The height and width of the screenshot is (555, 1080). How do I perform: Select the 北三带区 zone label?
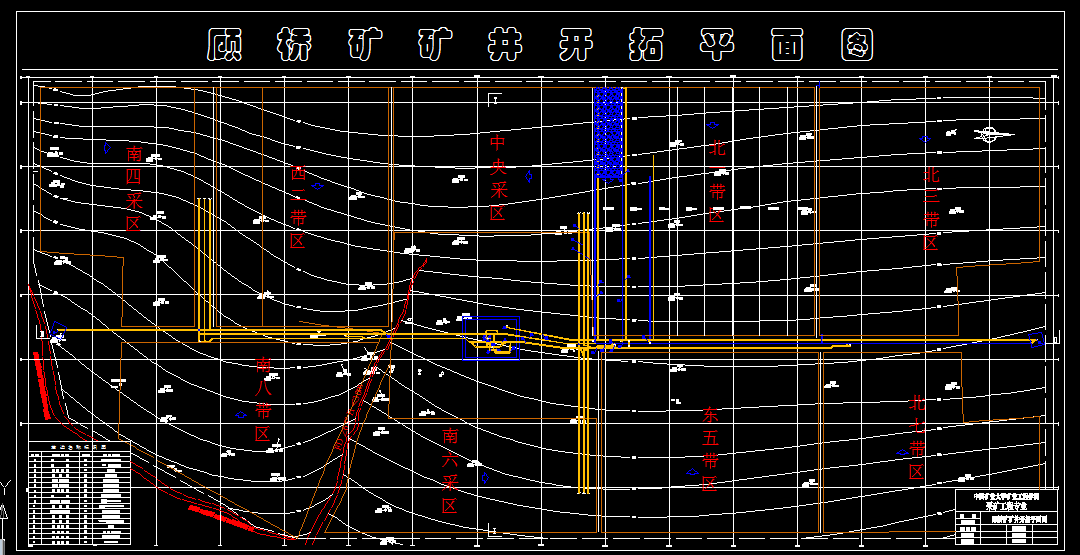(x=931, y=209)
